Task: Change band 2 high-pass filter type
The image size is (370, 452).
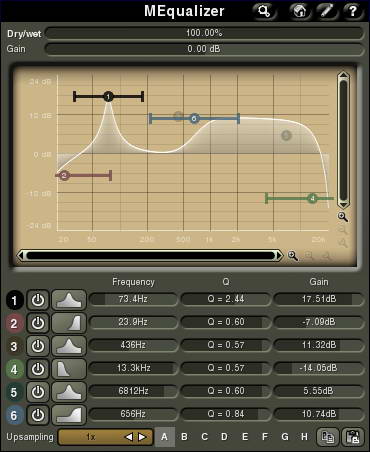Action: [x=69, y=323]
